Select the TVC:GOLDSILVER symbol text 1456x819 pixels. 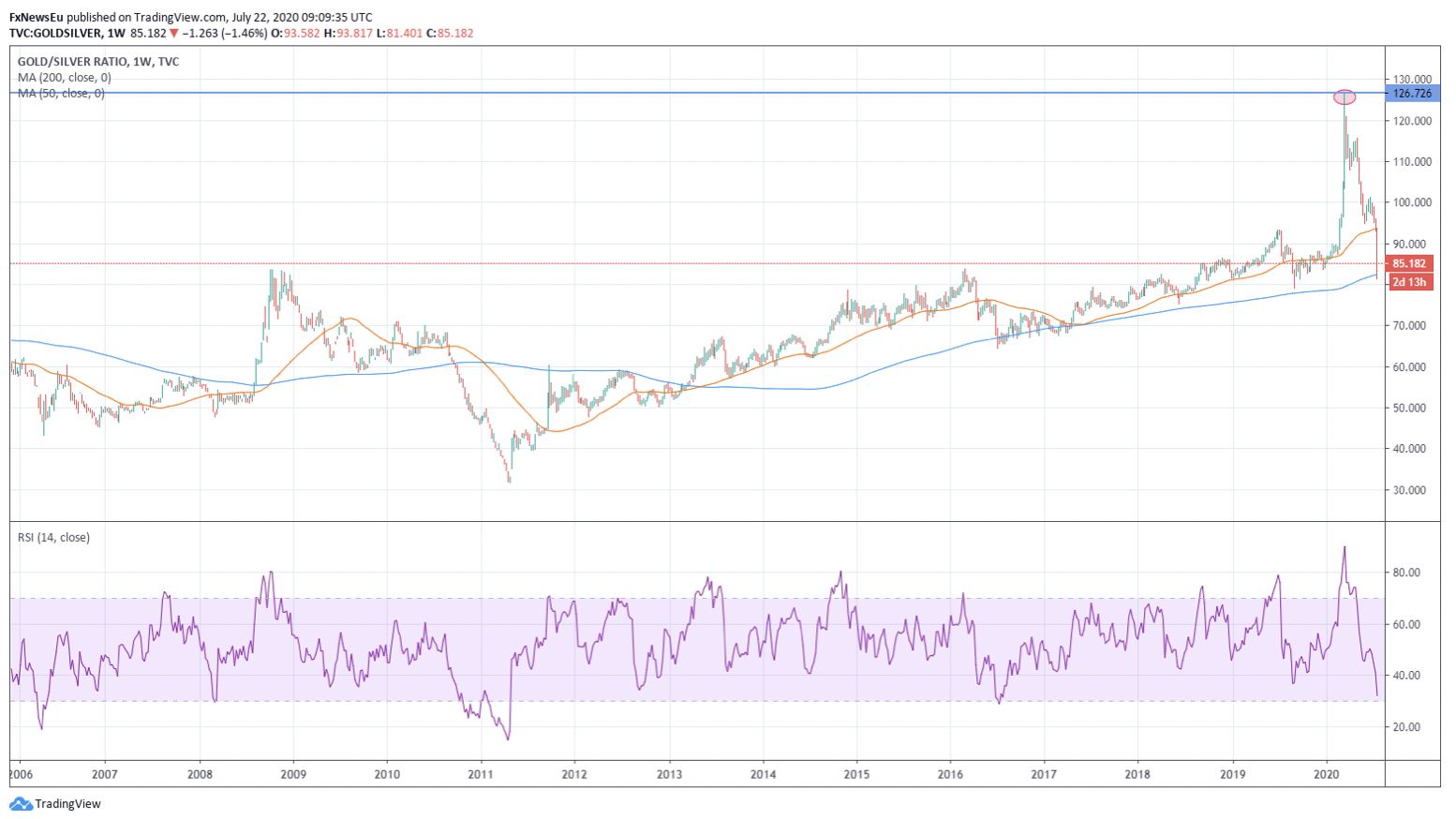click(55, 33)
